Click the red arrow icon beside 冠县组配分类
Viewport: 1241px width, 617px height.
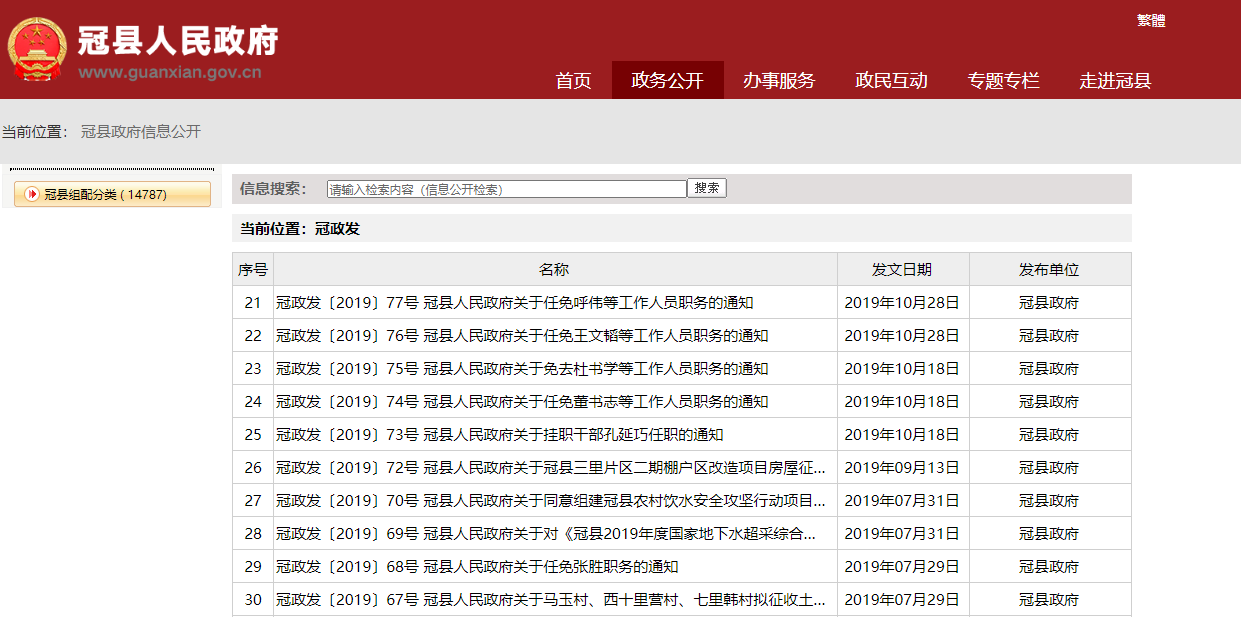pos(32,194)
